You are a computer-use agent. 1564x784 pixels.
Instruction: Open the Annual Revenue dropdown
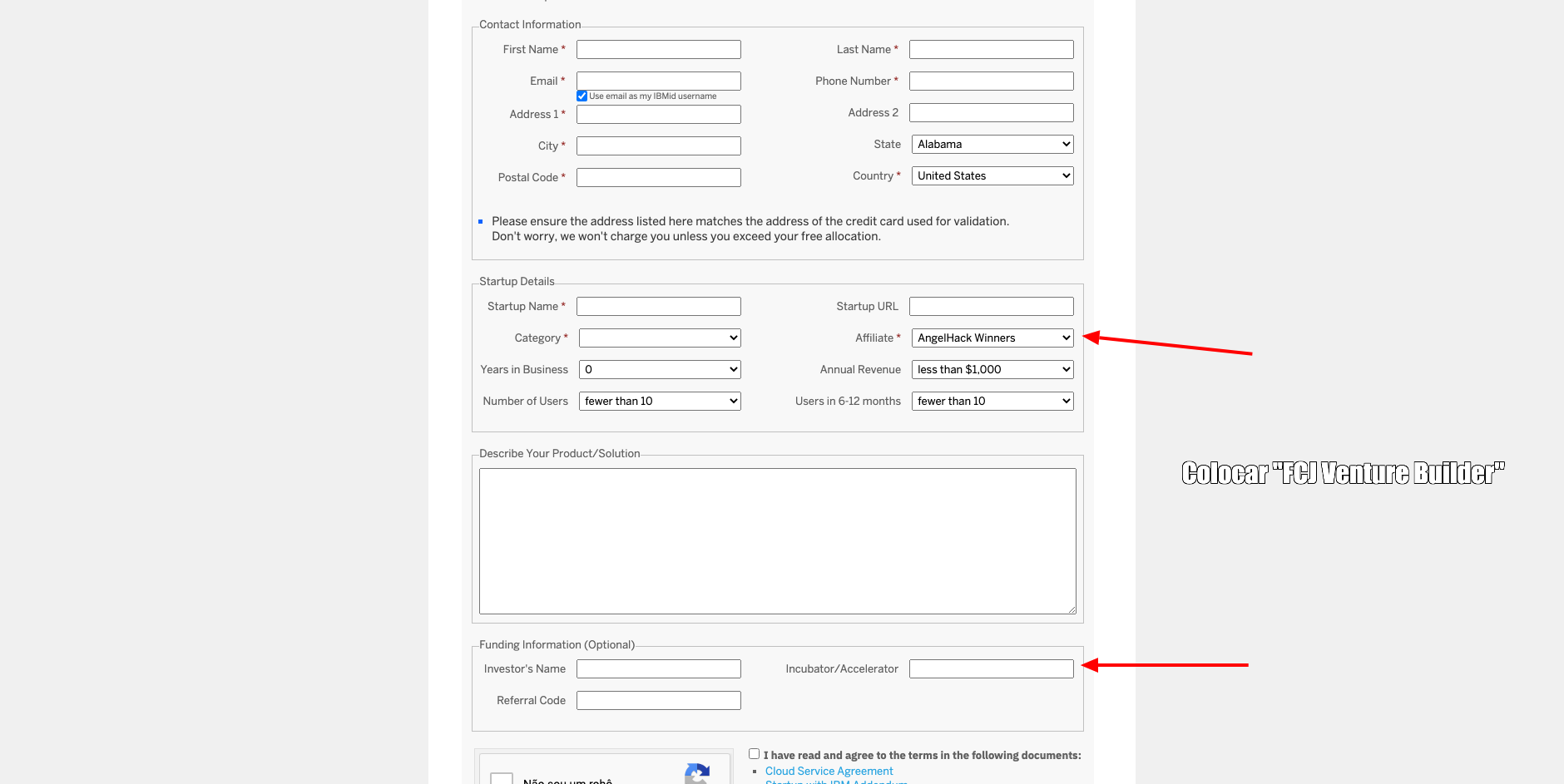(992, 369)
